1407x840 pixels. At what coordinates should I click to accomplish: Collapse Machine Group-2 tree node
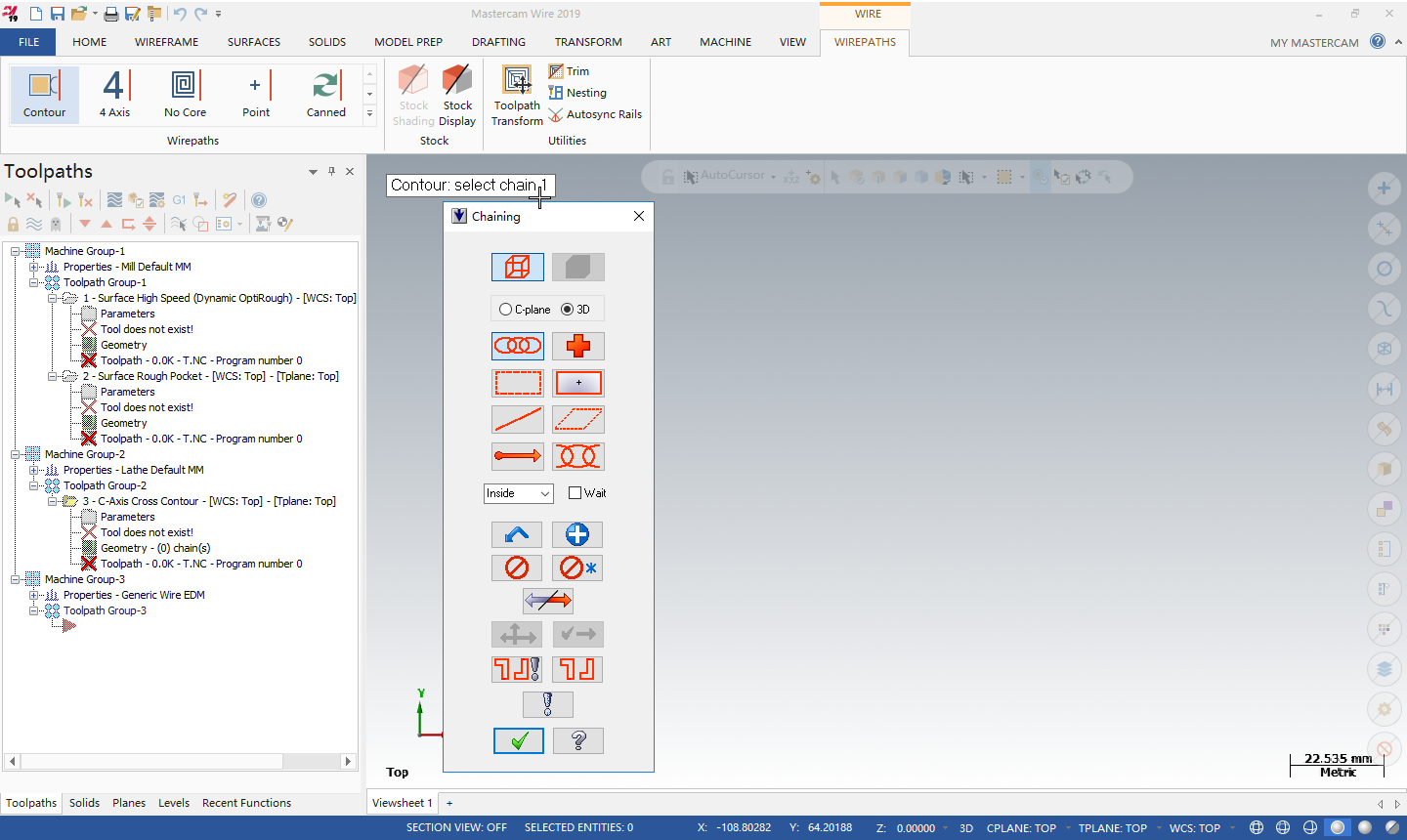pyautogui.click(x=16, y=454)
